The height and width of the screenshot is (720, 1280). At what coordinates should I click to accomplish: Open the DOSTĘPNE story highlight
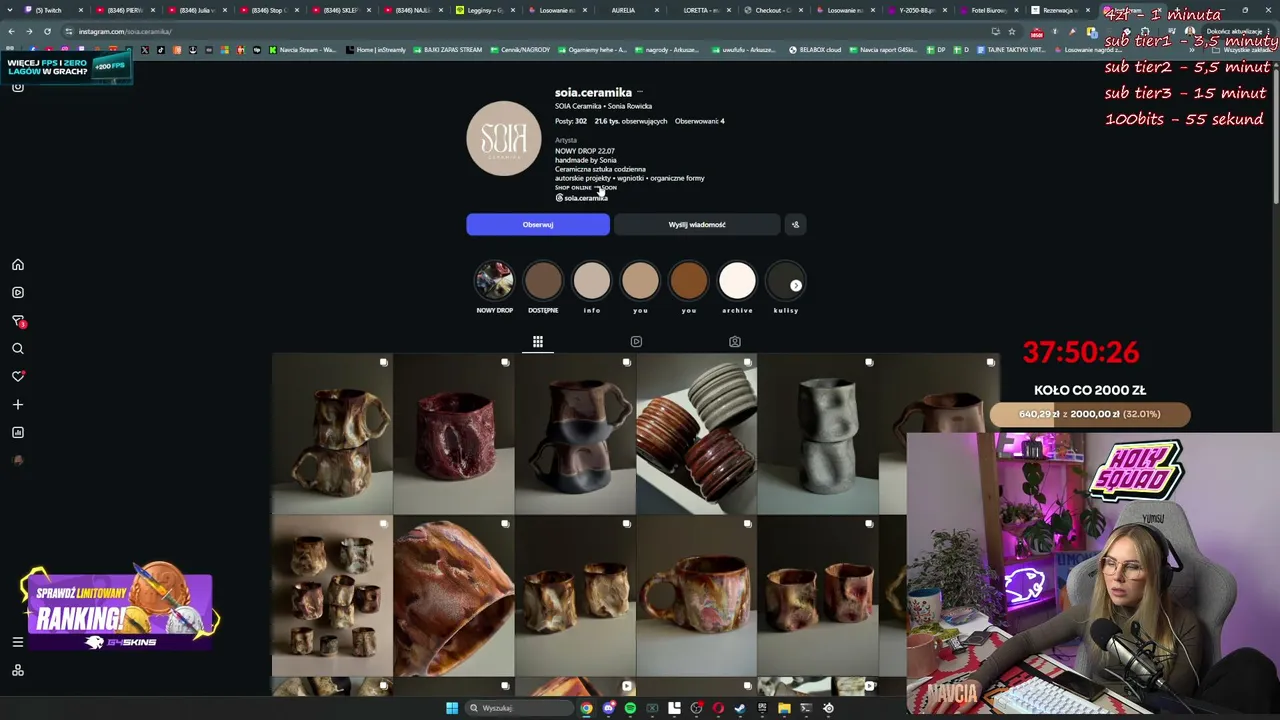[543, 281]
